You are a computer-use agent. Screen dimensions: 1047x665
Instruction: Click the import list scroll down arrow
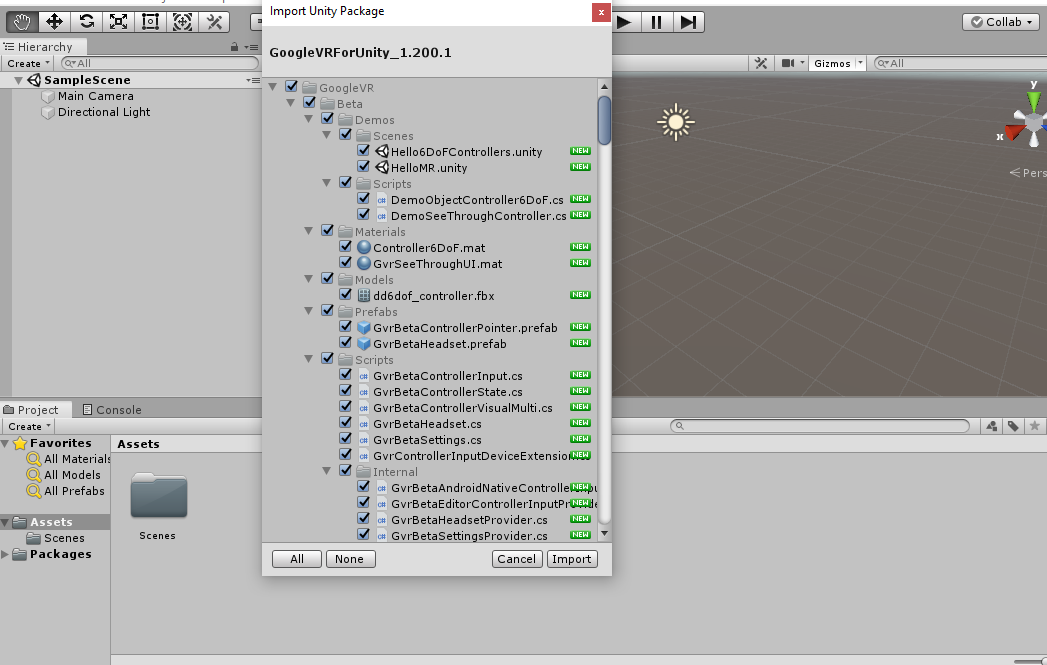pos(604,533)
